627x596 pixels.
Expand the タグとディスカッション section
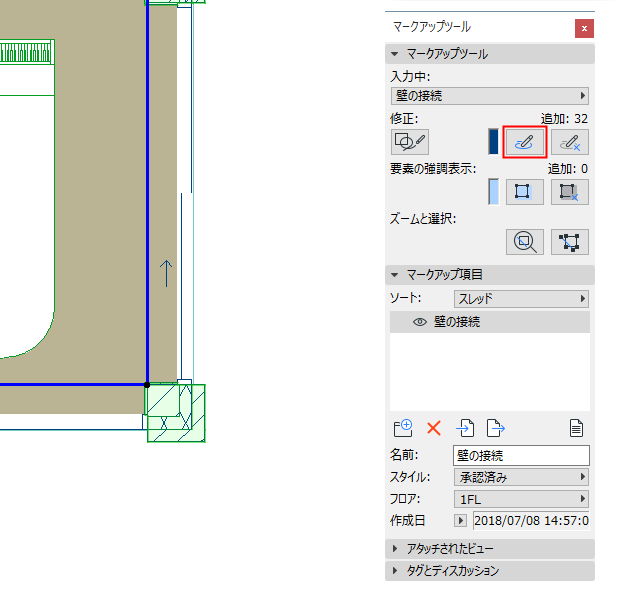489,571
